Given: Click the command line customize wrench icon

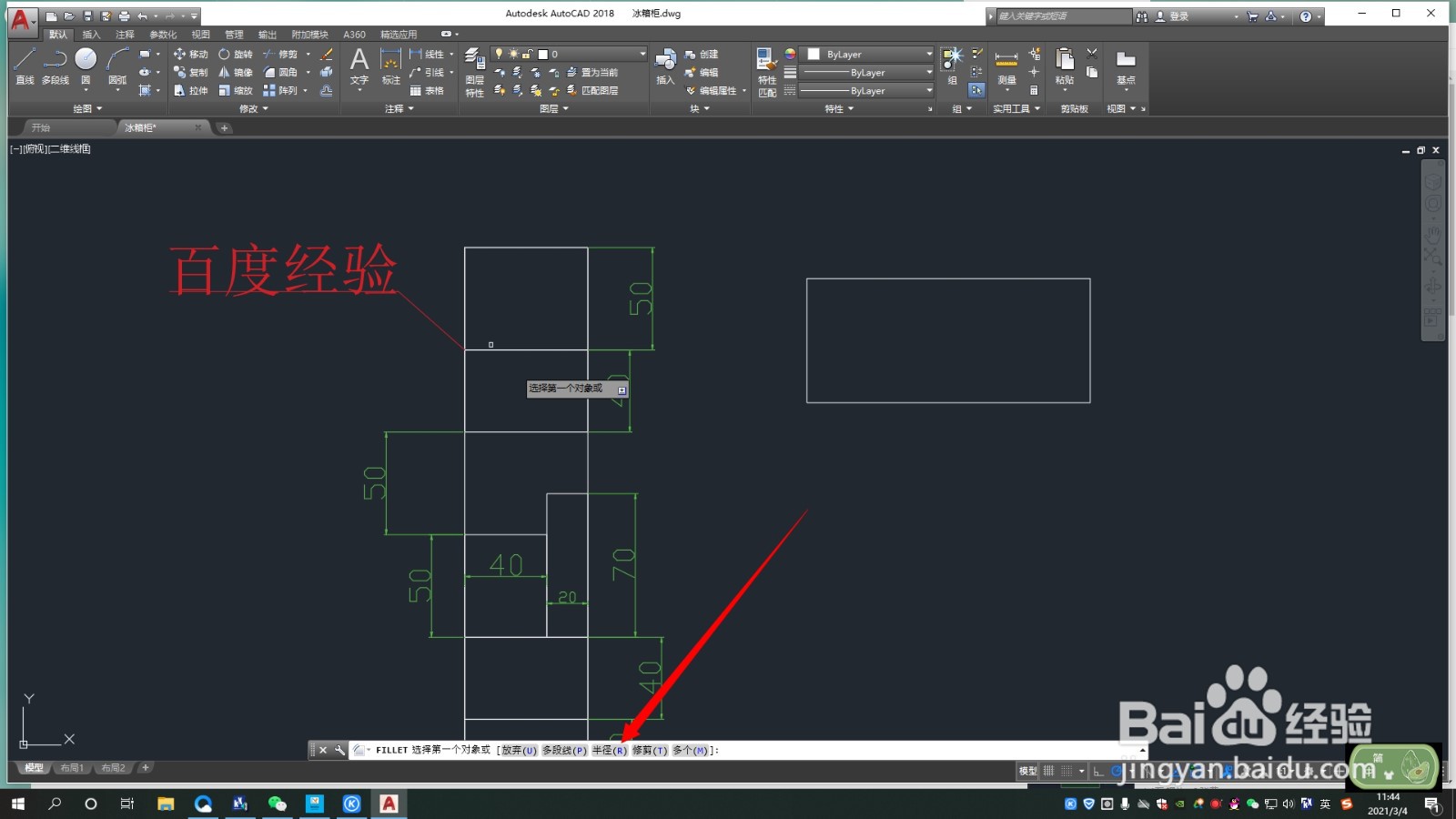Looking at the screenshot, I should tap(339, 751).
